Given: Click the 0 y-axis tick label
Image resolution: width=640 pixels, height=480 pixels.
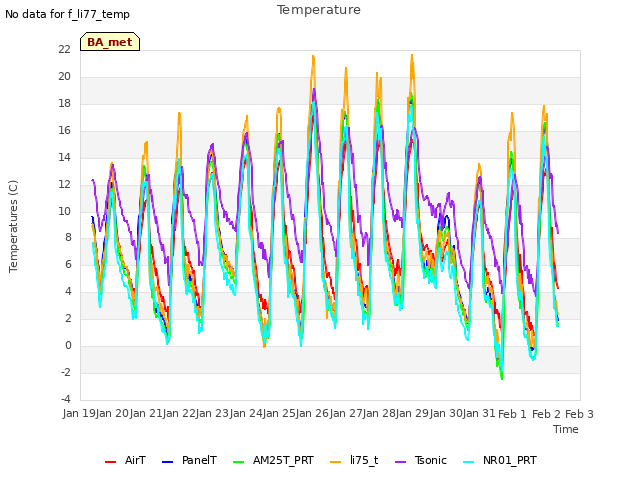Looking at the screenshot, I should (x=68, y=346).
